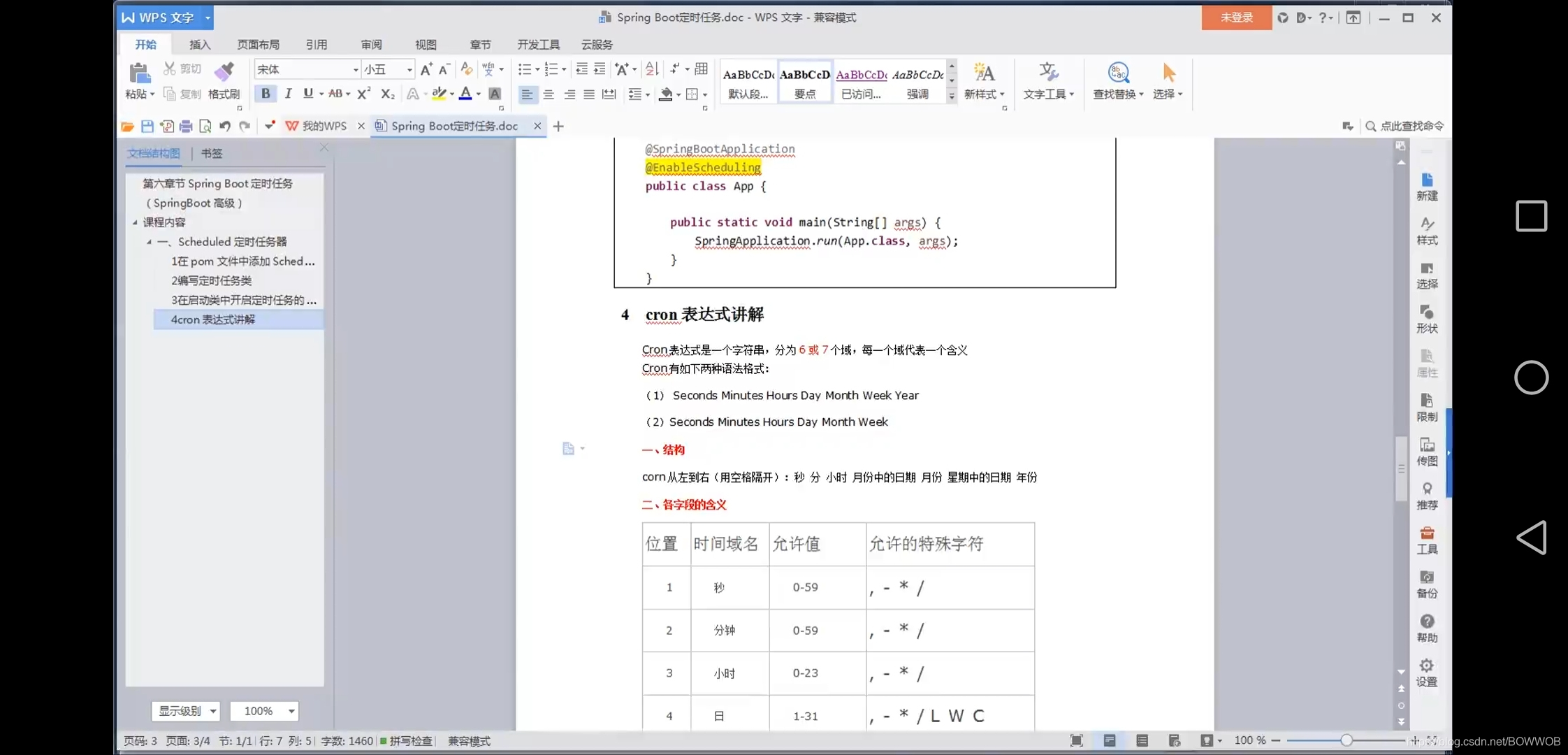1568x755 pixels.
Task: Toggle bold formatting
Action: coord(265,94)
